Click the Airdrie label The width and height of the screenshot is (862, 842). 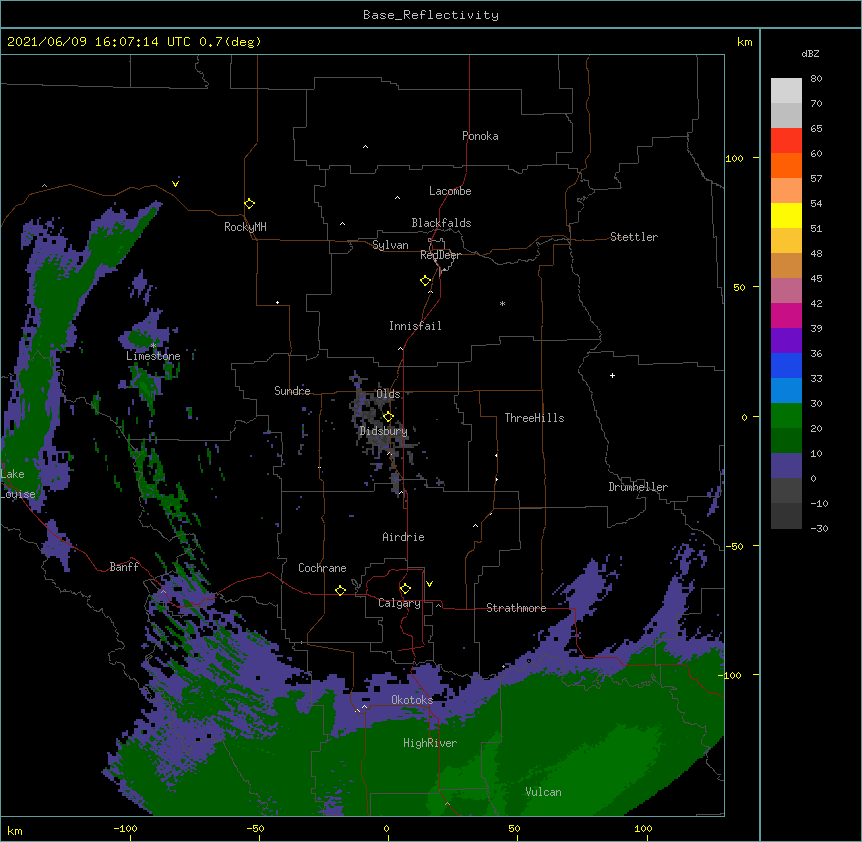[403, 537]
